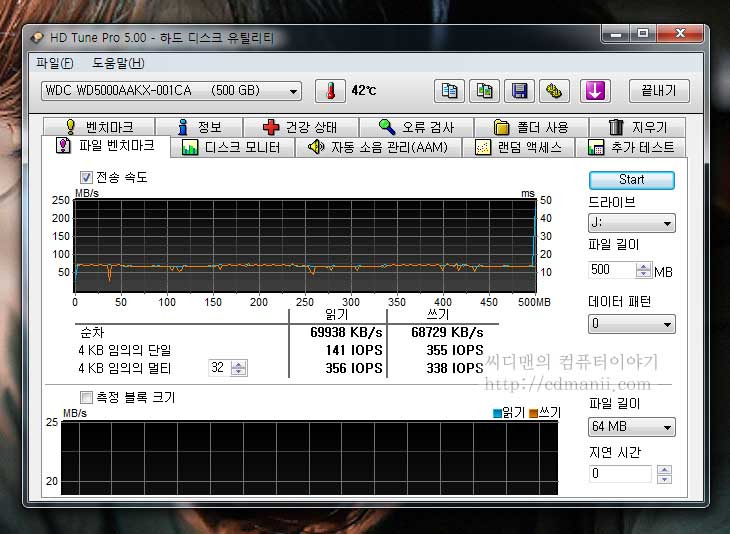The height and width of the screenshot is (534, 730).
Task: Click the queue depth 32 field
Action: click(219, 368)
